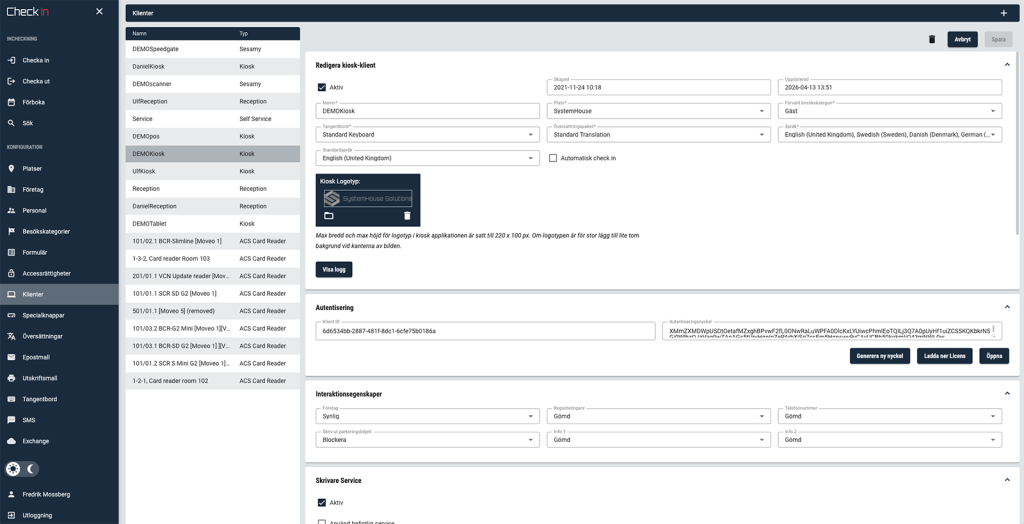Toggle dark/light theme switch
Viewport: 1024px width, 524px height.
[x=22, y=468]
